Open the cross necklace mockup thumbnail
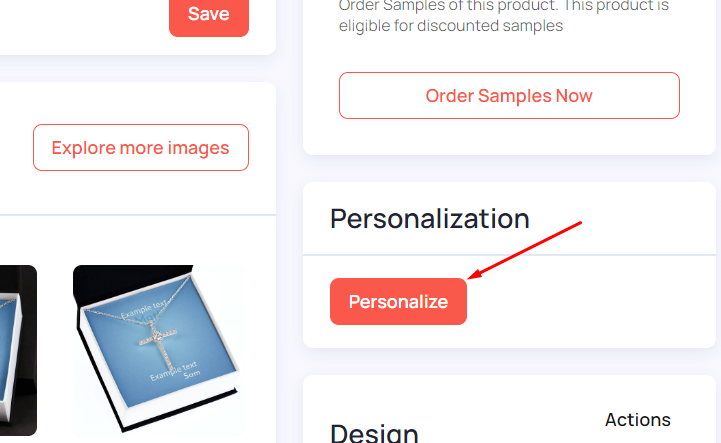This screenshot has width=721, height=443. 159,350
